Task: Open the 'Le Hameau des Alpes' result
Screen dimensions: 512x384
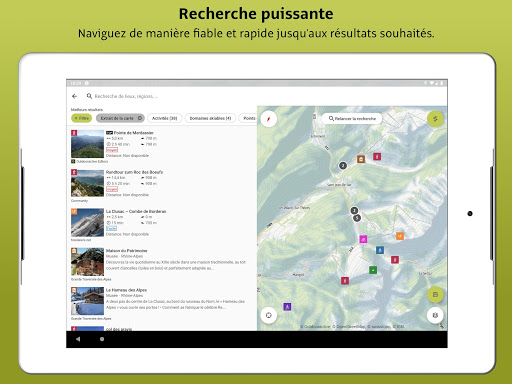Action: [x=162, y=303]
